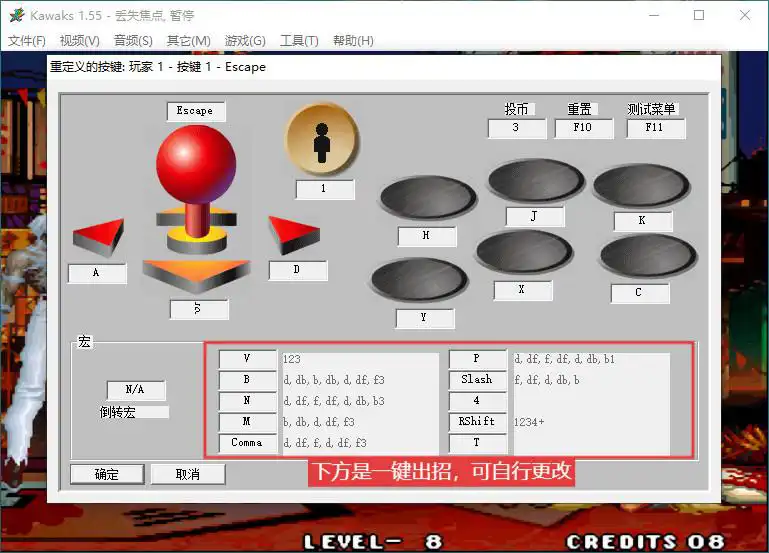This screenshot has height=553, width=769.
Task: Click the S key binding for down
Action: point(199,309)
